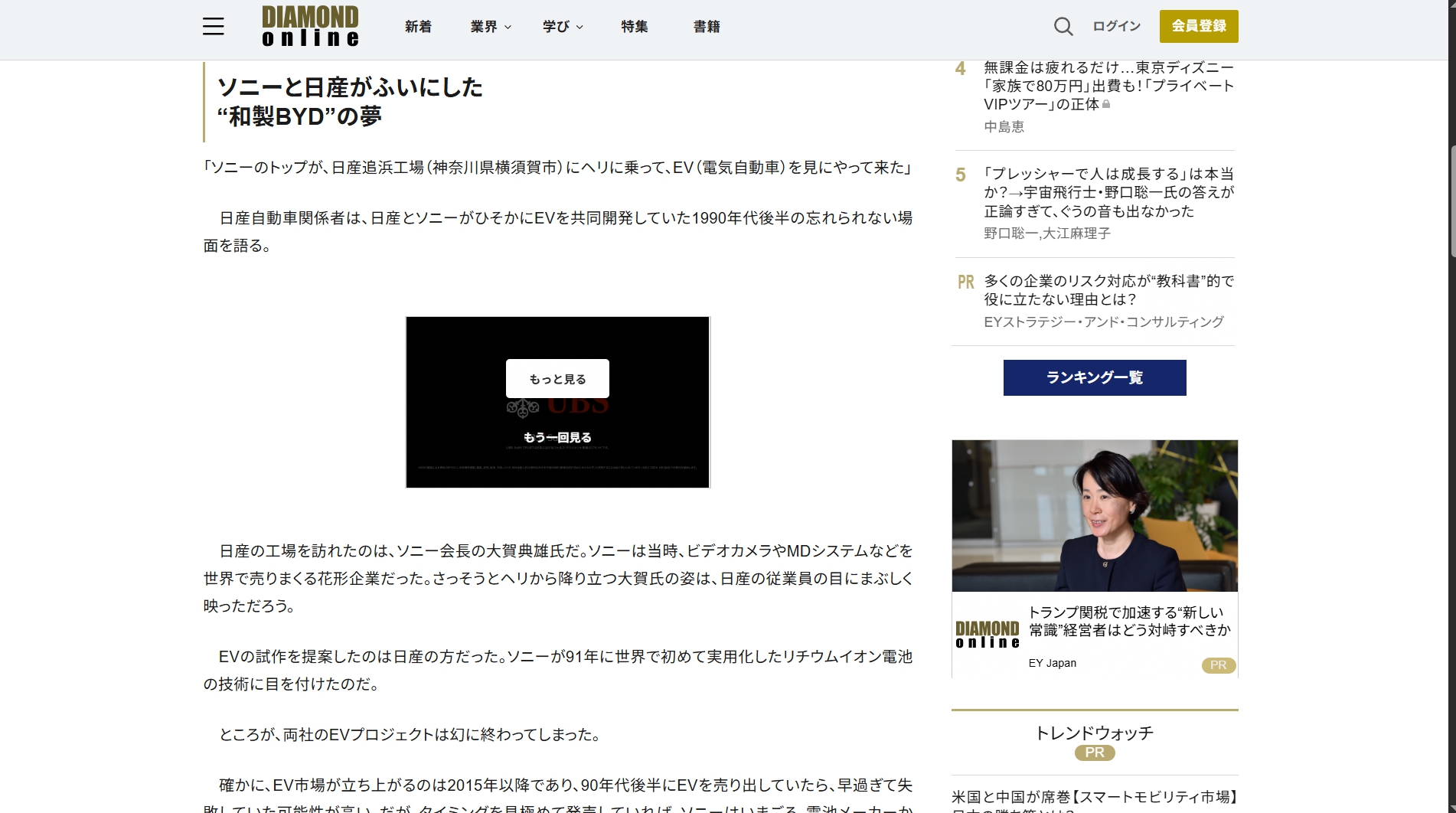Click the lock icon after VIPツアーの正体
Image resolution: width=1456 pixels, height=813 pixels.
(x=1106, y=104)
